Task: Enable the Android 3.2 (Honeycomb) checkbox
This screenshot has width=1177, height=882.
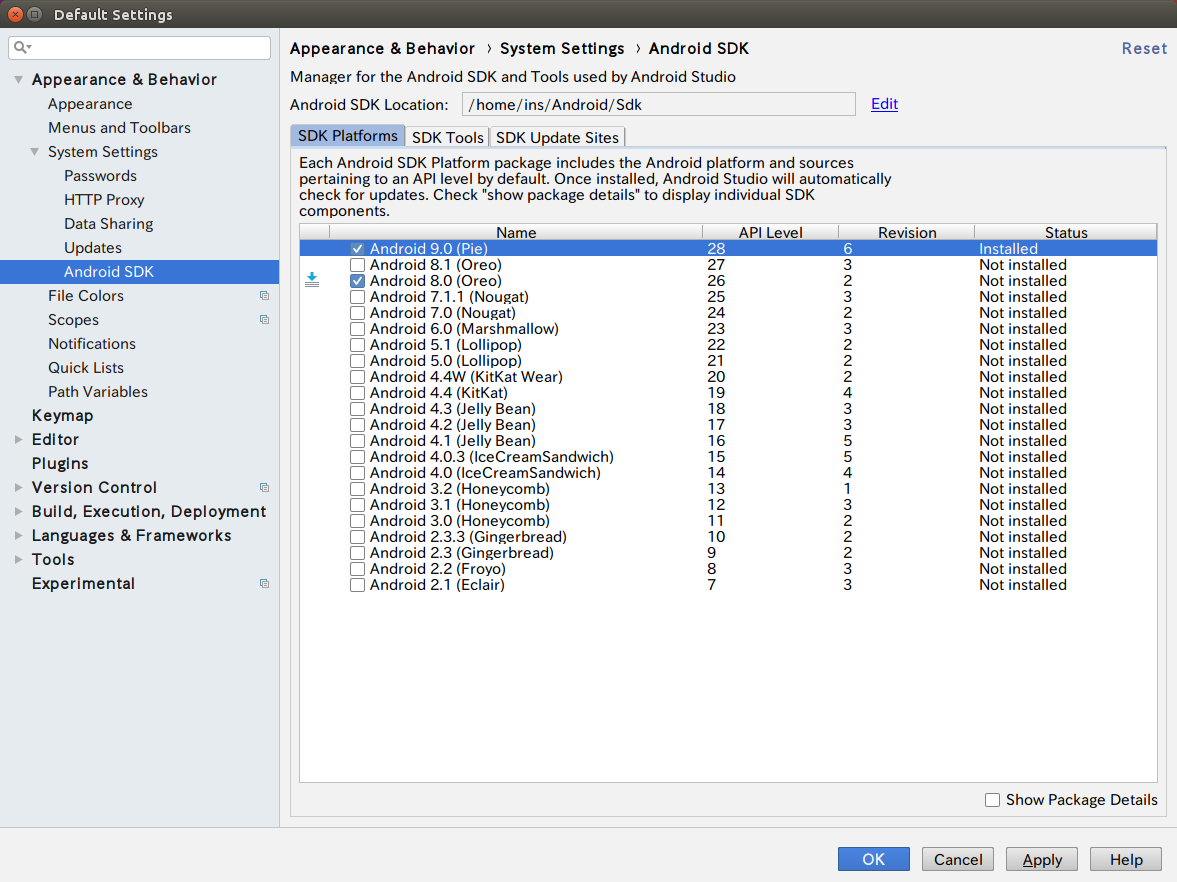Action: 357,489
